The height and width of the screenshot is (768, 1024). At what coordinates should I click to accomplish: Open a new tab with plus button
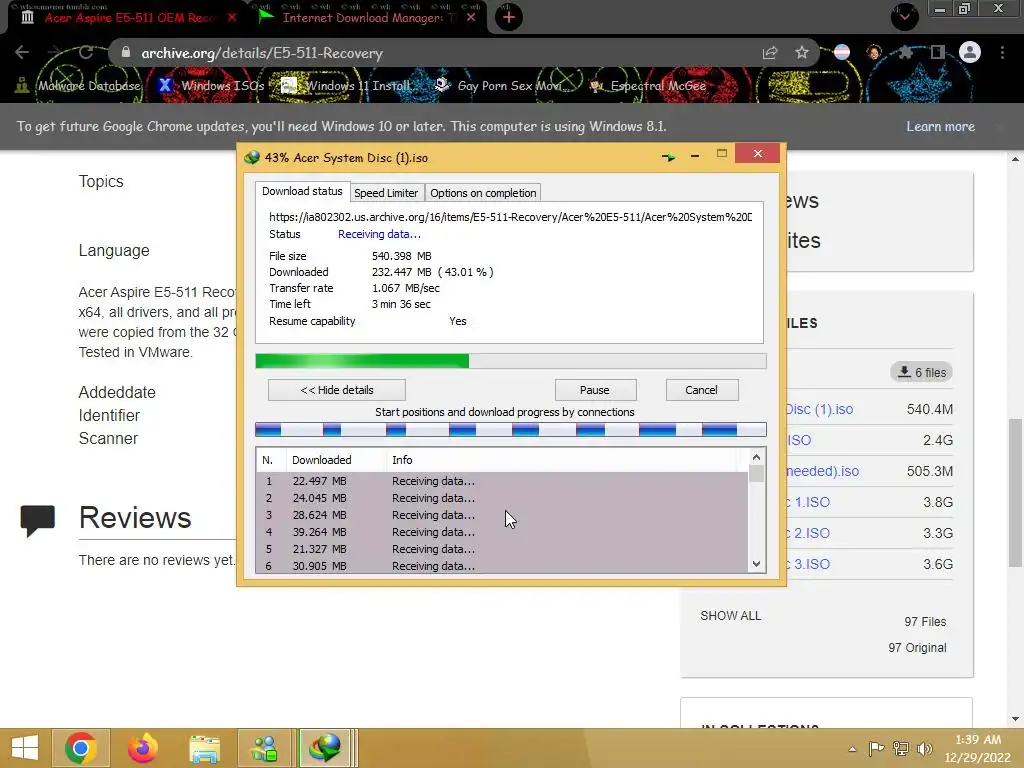(509, 17)
